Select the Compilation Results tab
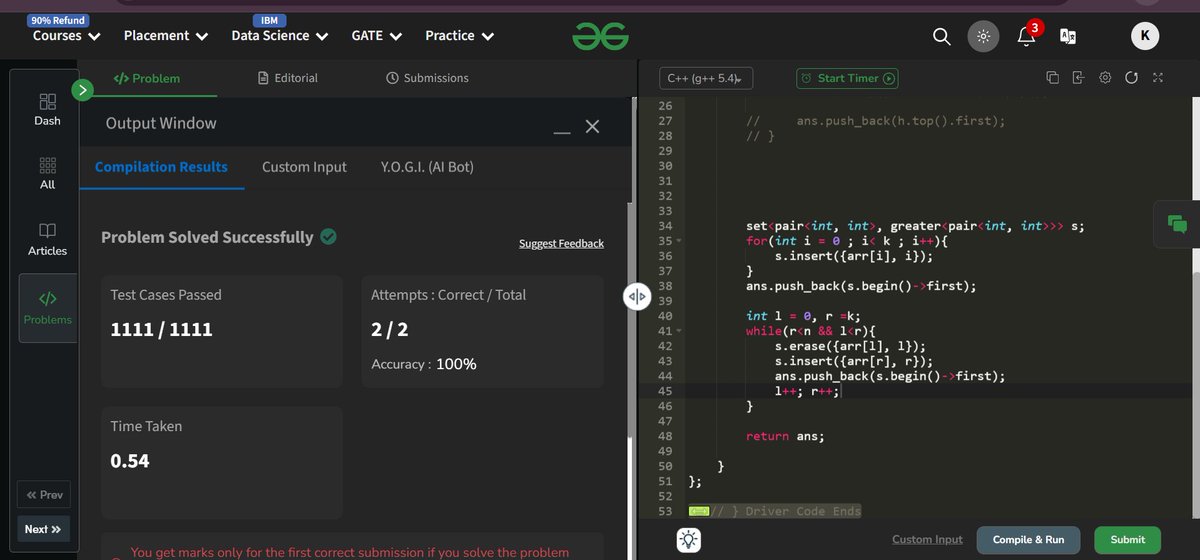This screenshot has width=1200, height=560. pos(161,167)
